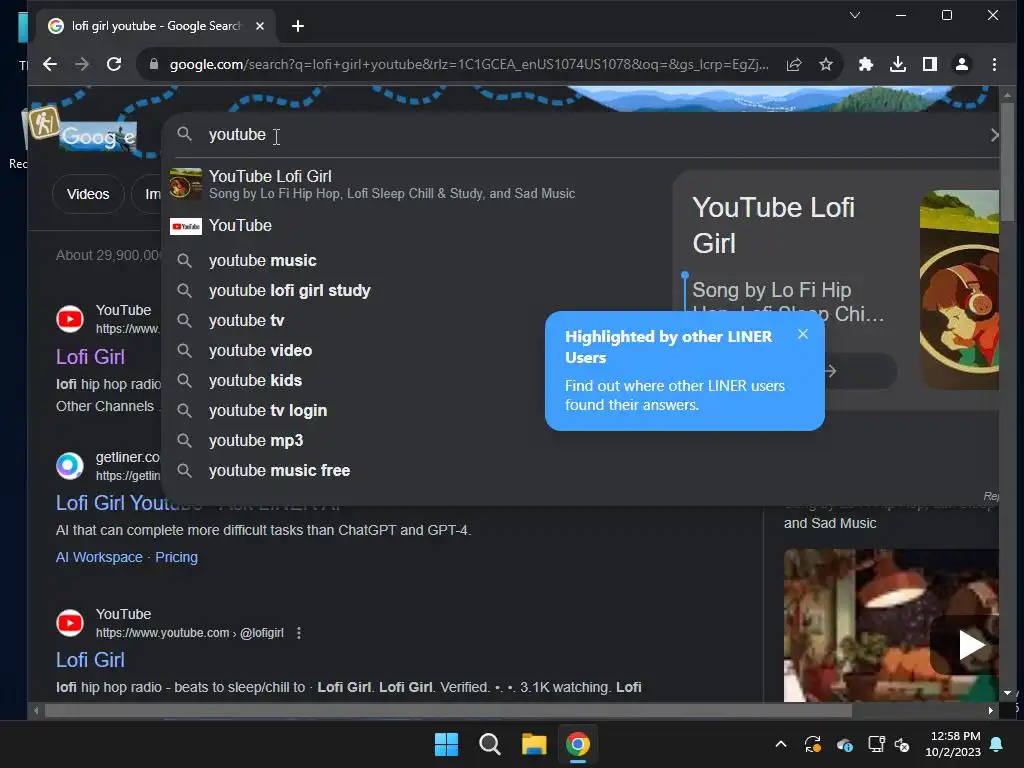Click the search magnifier icon in search box
This screenshot has height=768, width=1024.
coord(185,135)
